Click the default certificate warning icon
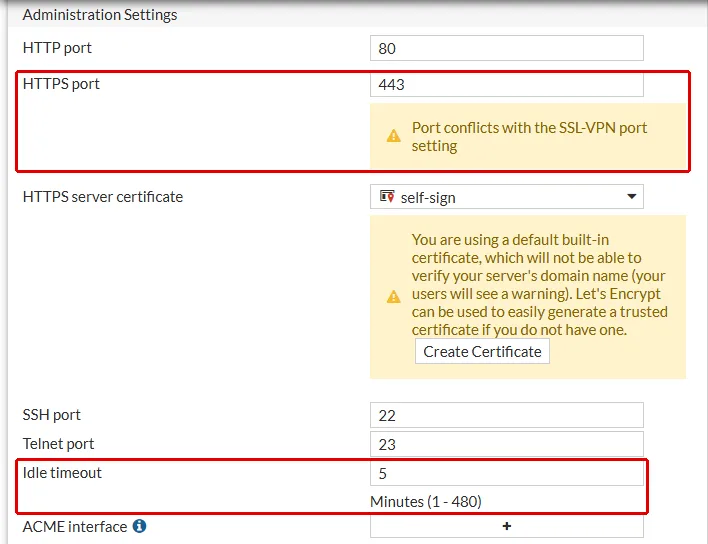708x544 pixels. coord(393,297)
